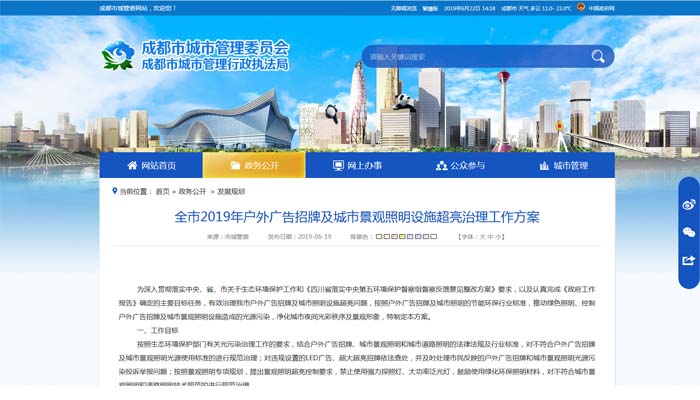Click the 政务公开 breadcrumb link

[193, 190]
